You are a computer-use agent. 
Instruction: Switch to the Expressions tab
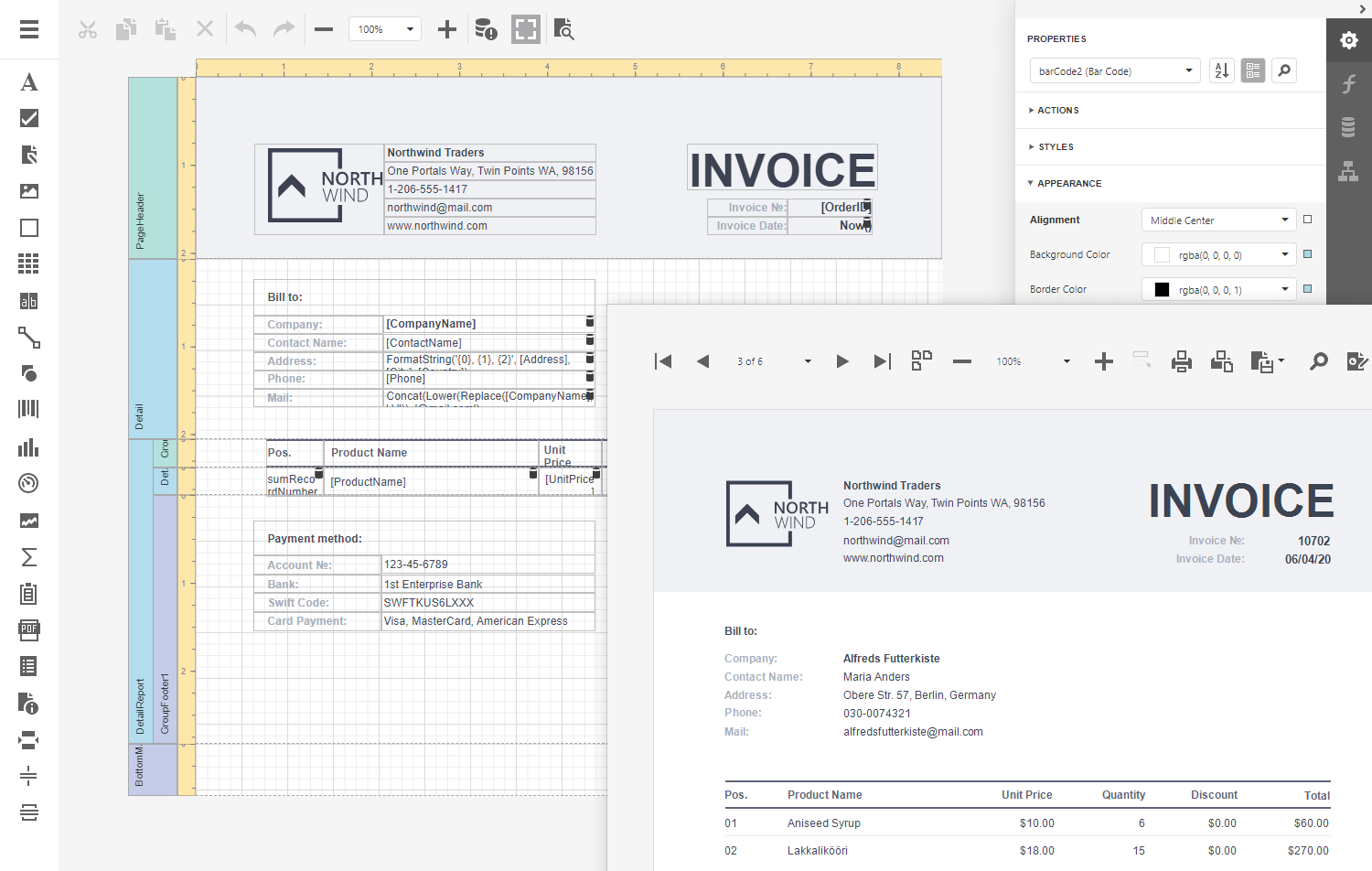click(1348, 84)
